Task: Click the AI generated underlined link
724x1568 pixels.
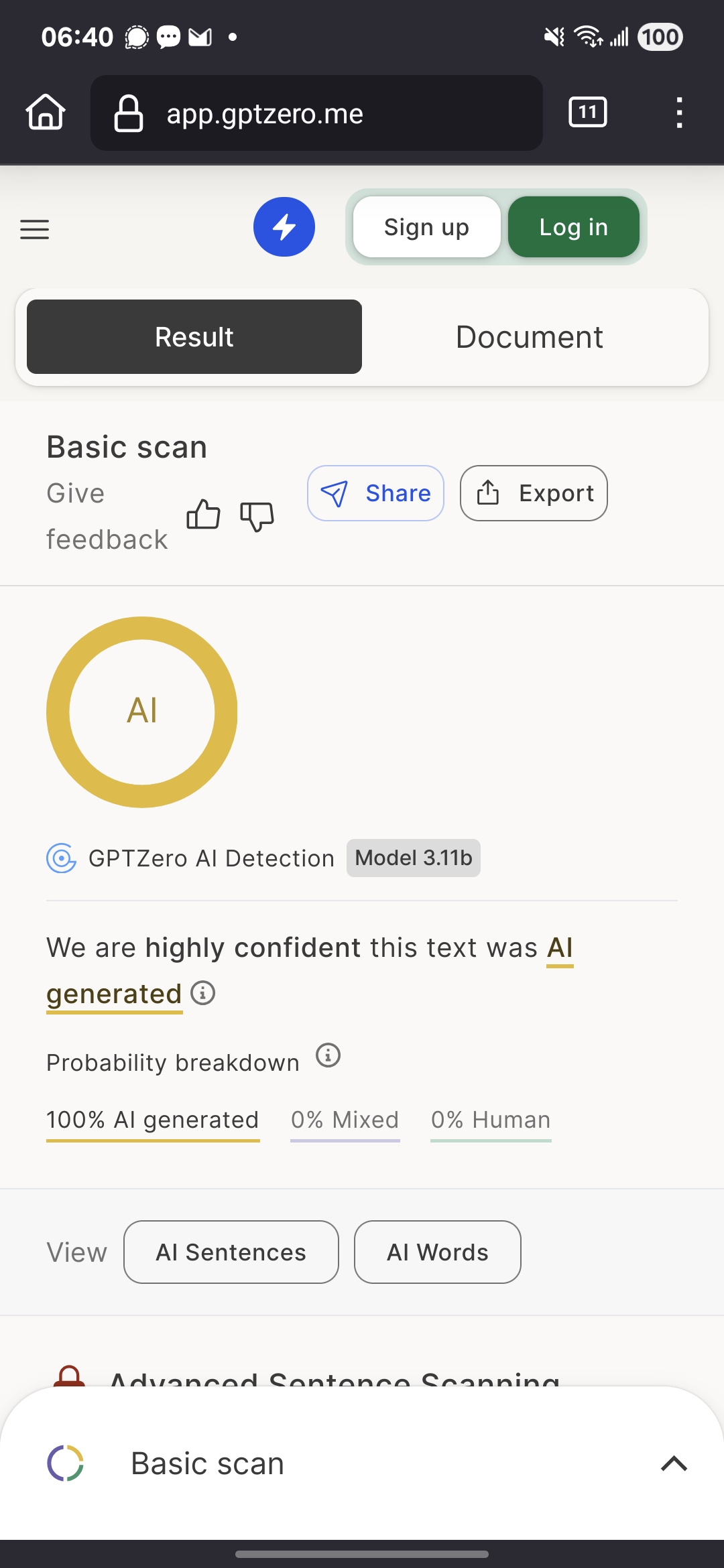Action: 114,994
